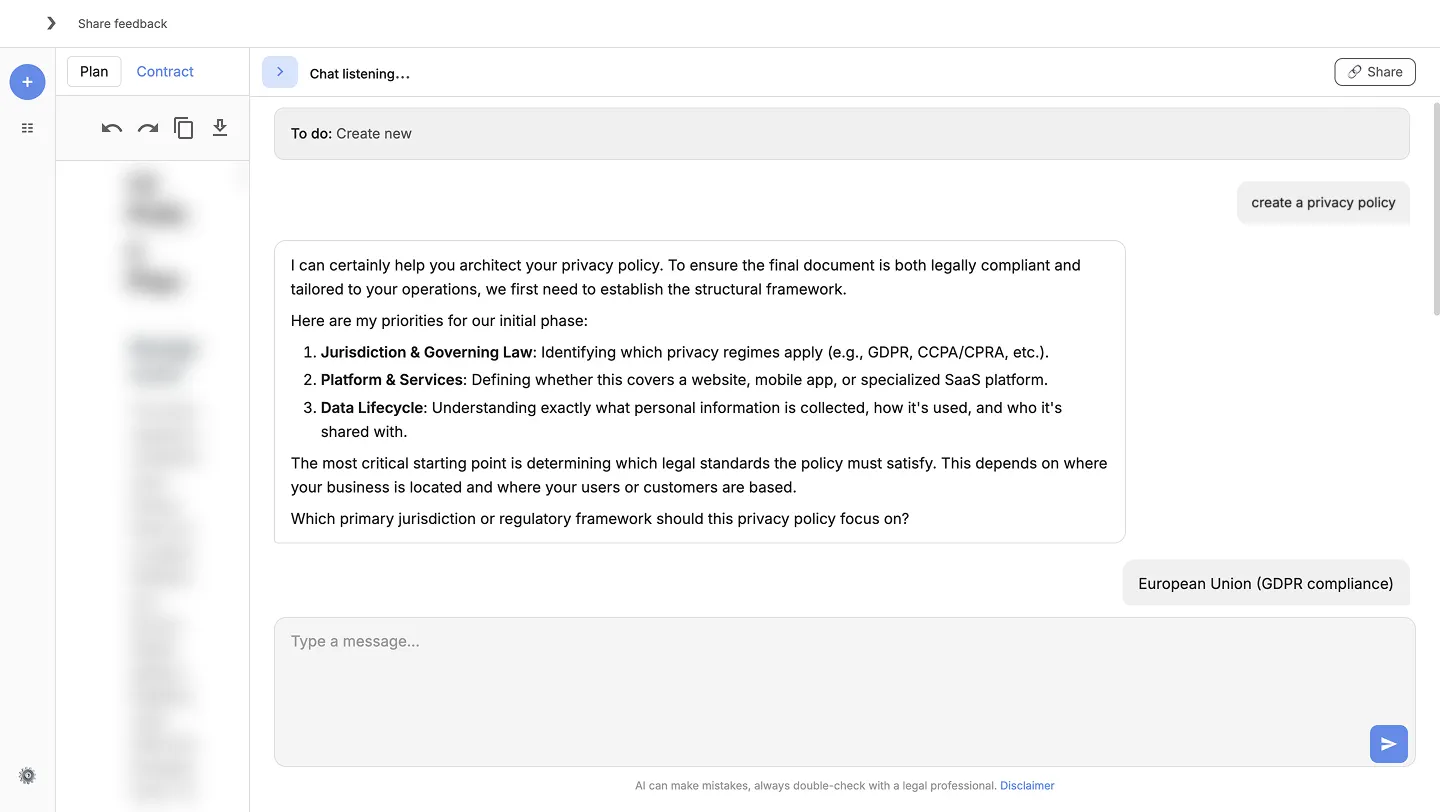Click 'Which primary jurisdiction' question text
This screenshot has width=1440, height=812.
[x=600, y=519]
